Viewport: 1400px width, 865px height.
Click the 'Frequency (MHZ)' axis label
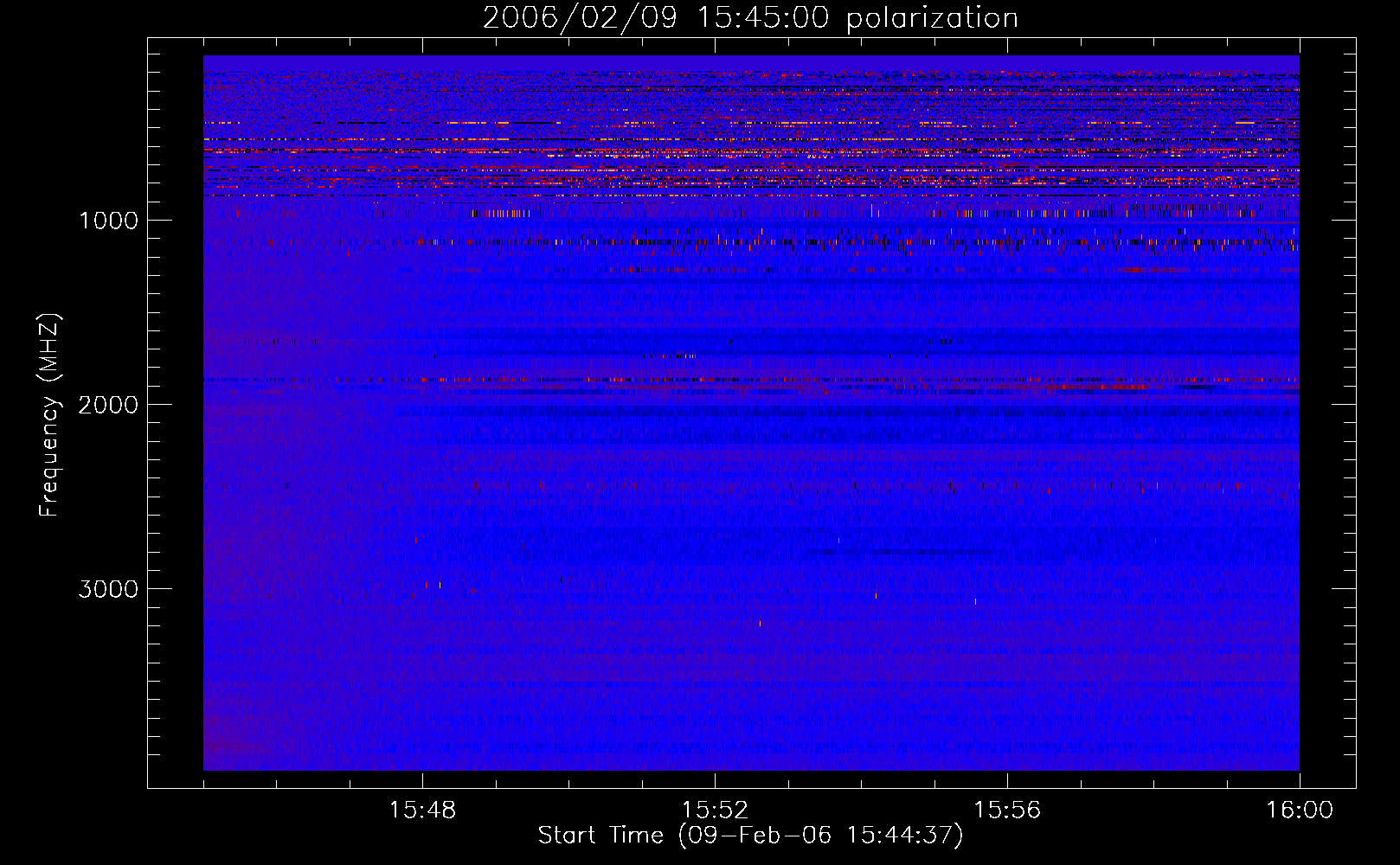point(49,414)
